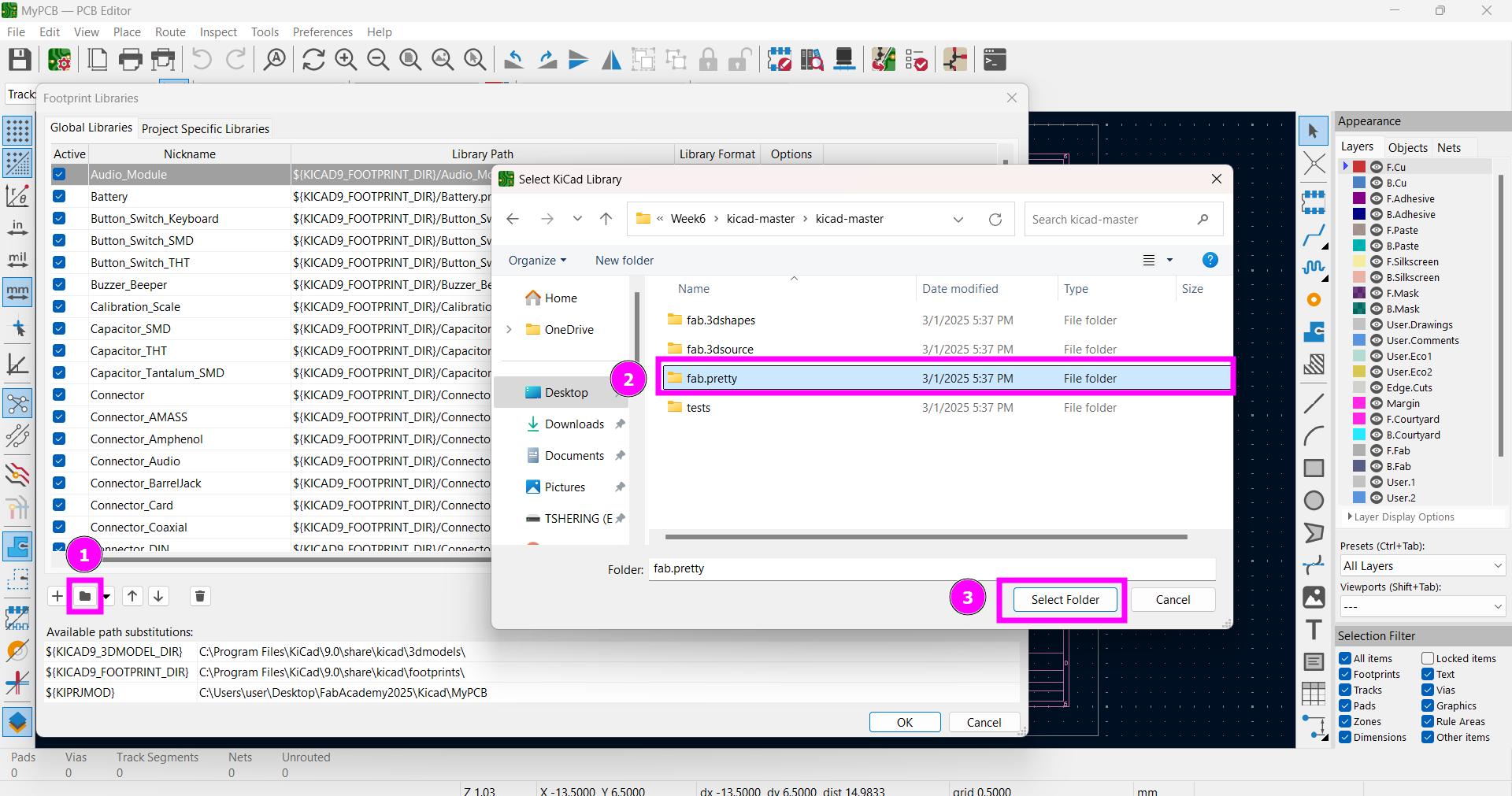Viewport: 1512px width, 796px height.
Task: Click the trash icon to remove library
Action: coord(200,596)
